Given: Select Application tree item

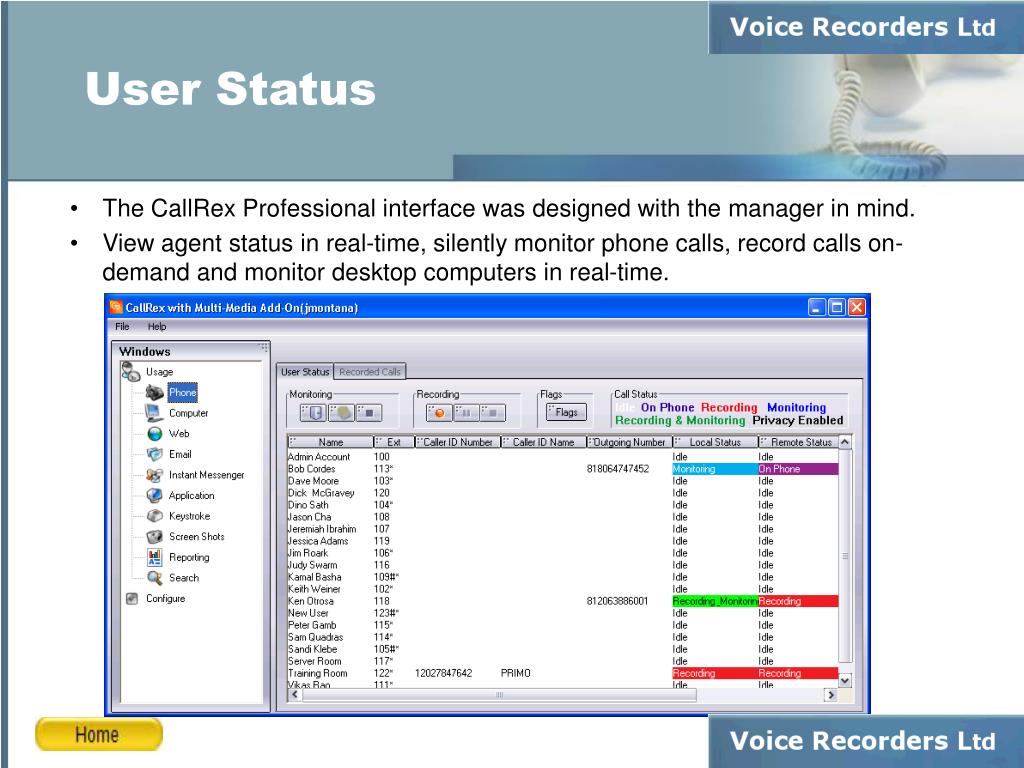Looking at the screenshot, I should (191, 495).
